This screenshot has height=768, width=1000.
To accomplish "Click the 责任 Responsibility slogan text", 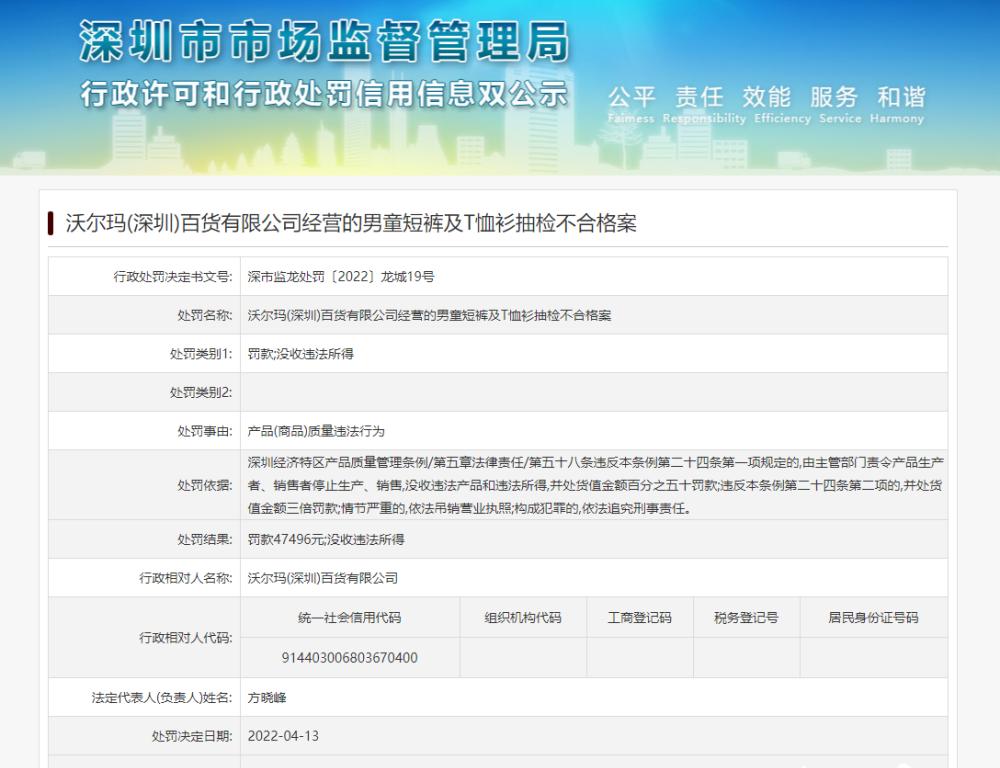I will pyautogui.click(x=704, y=104).
